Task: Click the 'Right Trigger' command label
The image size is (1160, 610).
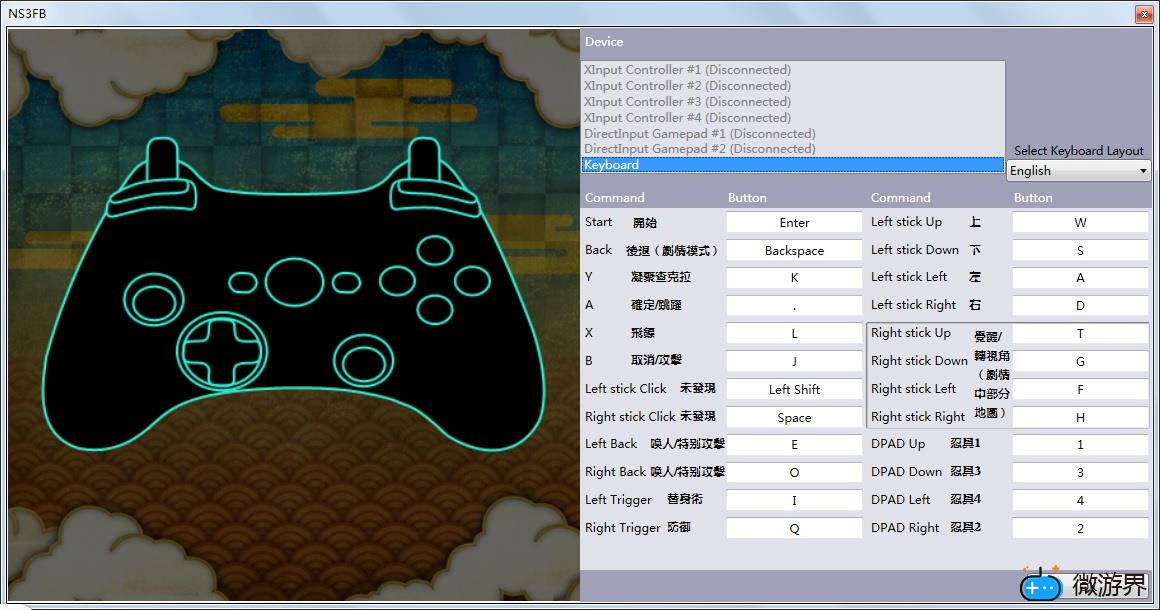Action: pyautogui.click(x=623, y=528)
